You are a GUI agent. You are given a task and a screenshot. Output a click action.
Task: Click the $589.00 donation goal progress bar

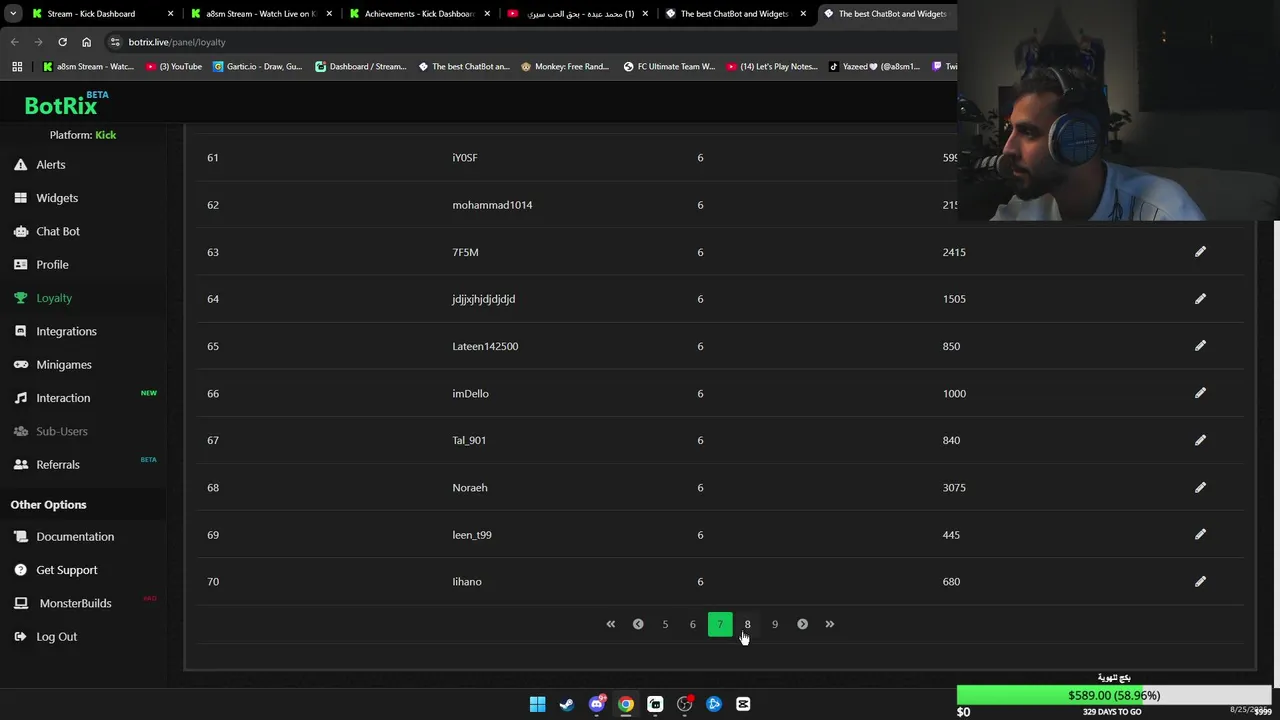(1114, 695)
